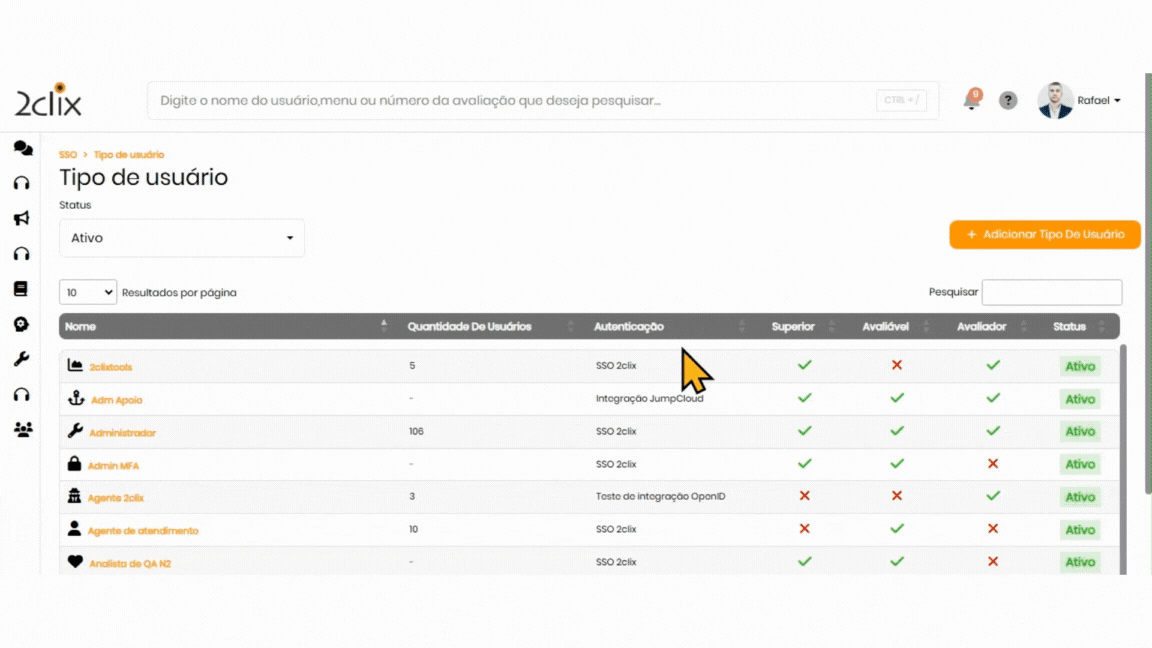Image resolution: width=1152 pixels, height=648 pixels.
Task: Open the Adm Apoio user type link
Action: [116, 400]
